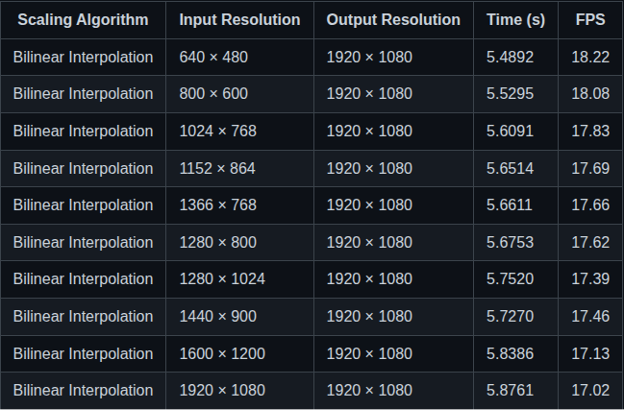Select the 5.7520 time cell

pos(510,279)
